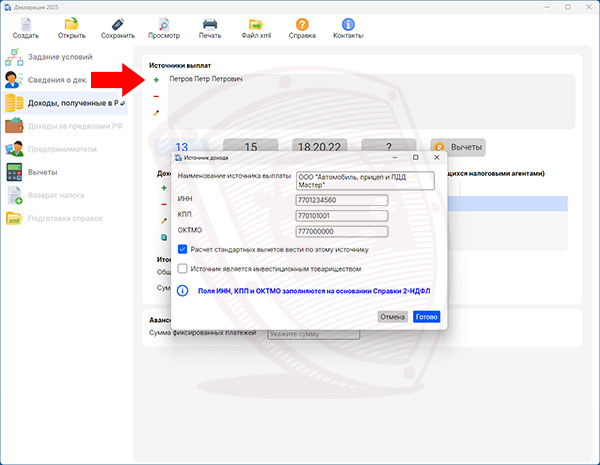Open the Контакты toolbar icon
The height and width of the screenshot is (465, 600).
[348, 25]
